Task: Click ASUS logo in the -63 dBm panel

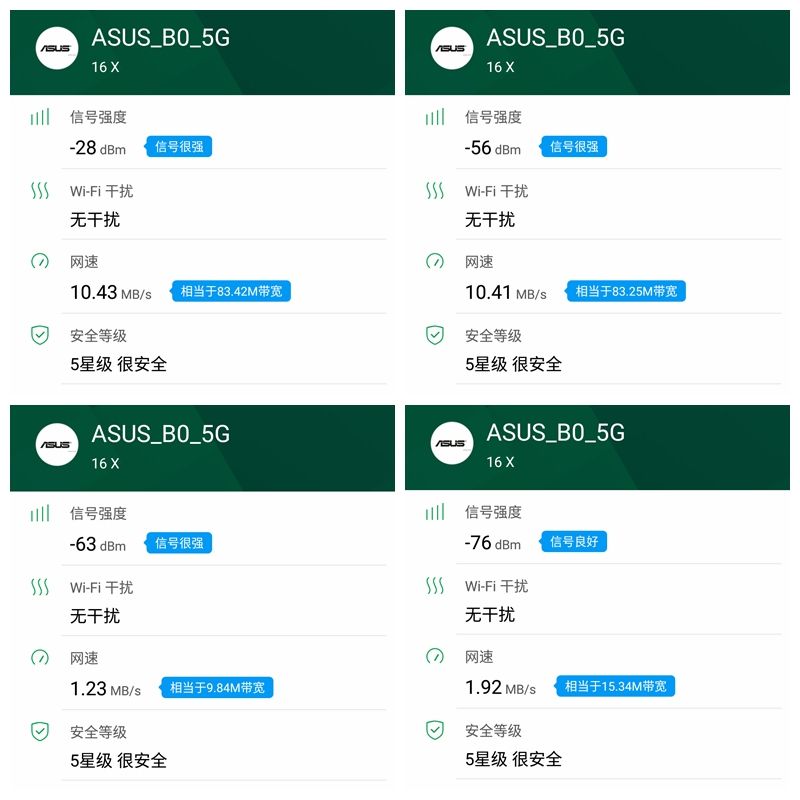Action: coord(57,444)
